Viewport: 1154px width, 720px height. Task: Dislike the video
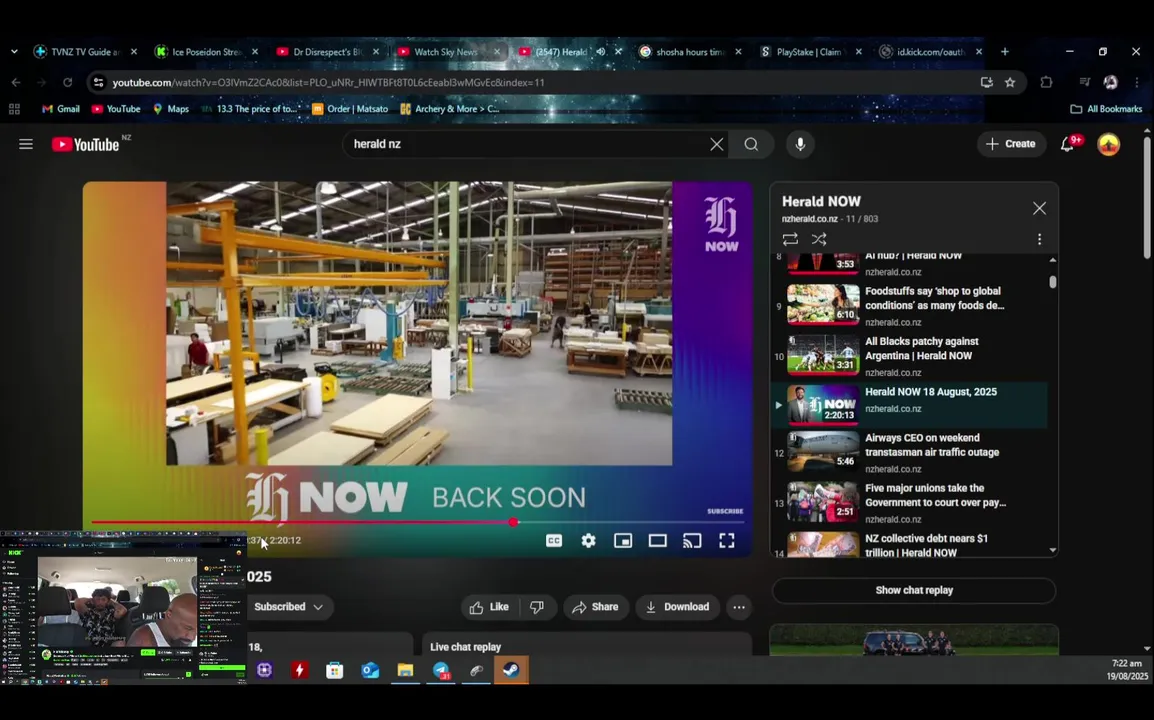pos(537,607)
